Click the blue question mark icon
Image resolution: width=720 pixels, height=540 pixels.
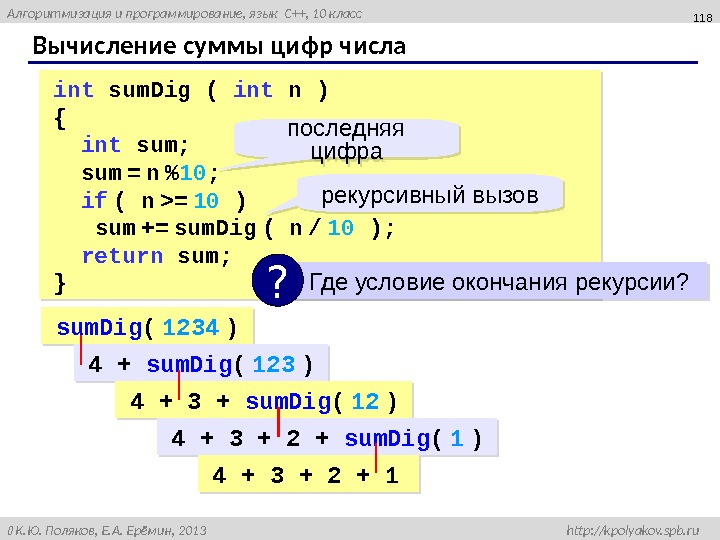coord(277,280)
